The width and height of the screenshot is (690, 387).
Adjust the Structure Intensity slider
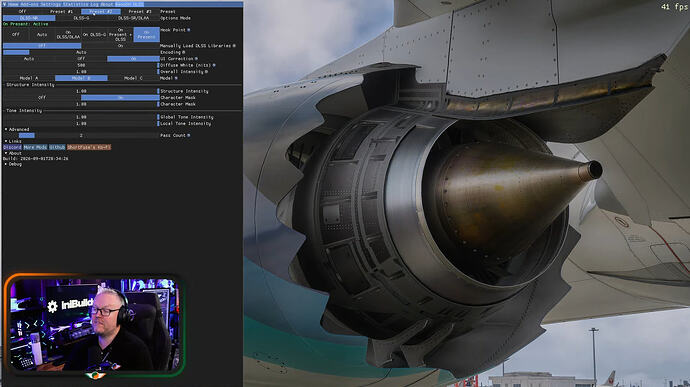pos(81,91)
